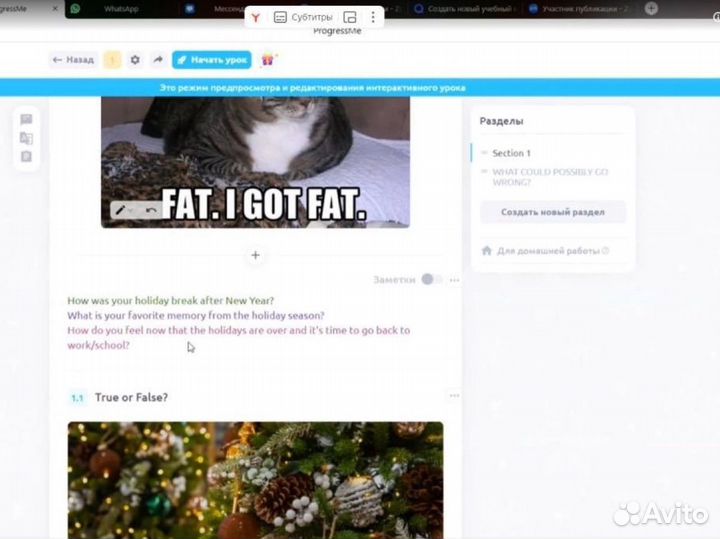Click the share arrow icon in toolbar
This screenshot has width=720, height=539.
[157, 60]
